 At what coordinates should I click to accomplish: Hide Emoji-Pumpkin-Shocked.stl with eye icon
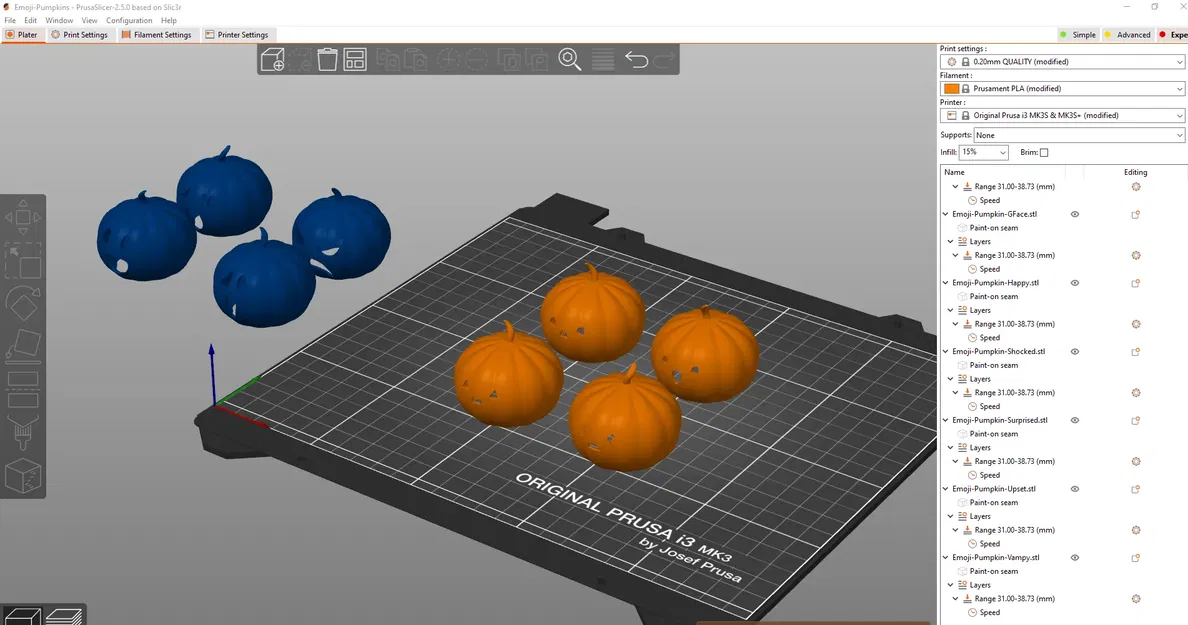(1074, 352)
